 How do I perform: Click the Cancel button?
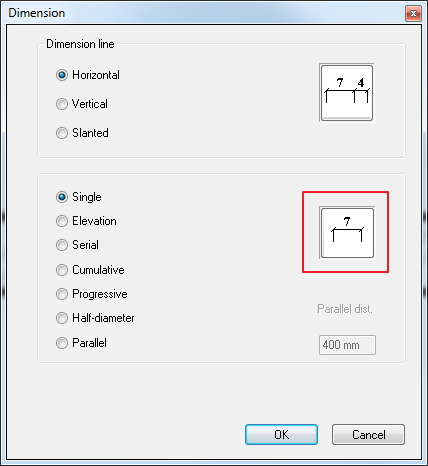pos(368,435)
